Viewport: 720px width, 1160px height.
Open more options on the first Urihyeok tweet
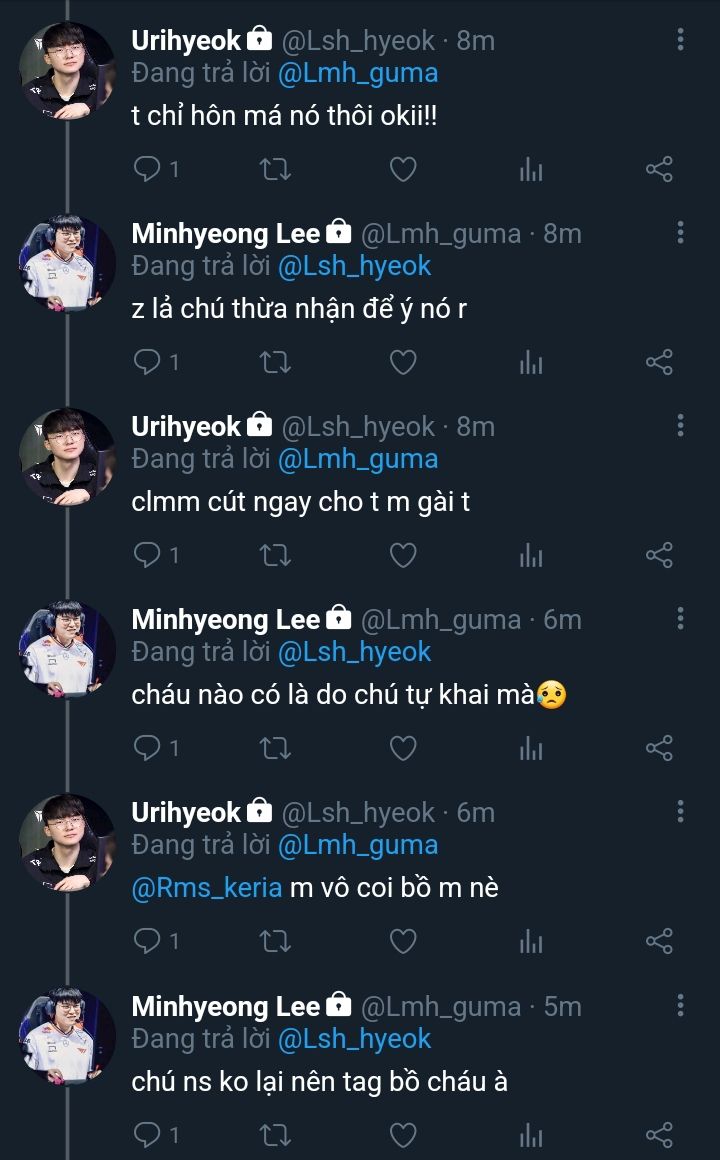pos(680,40)
